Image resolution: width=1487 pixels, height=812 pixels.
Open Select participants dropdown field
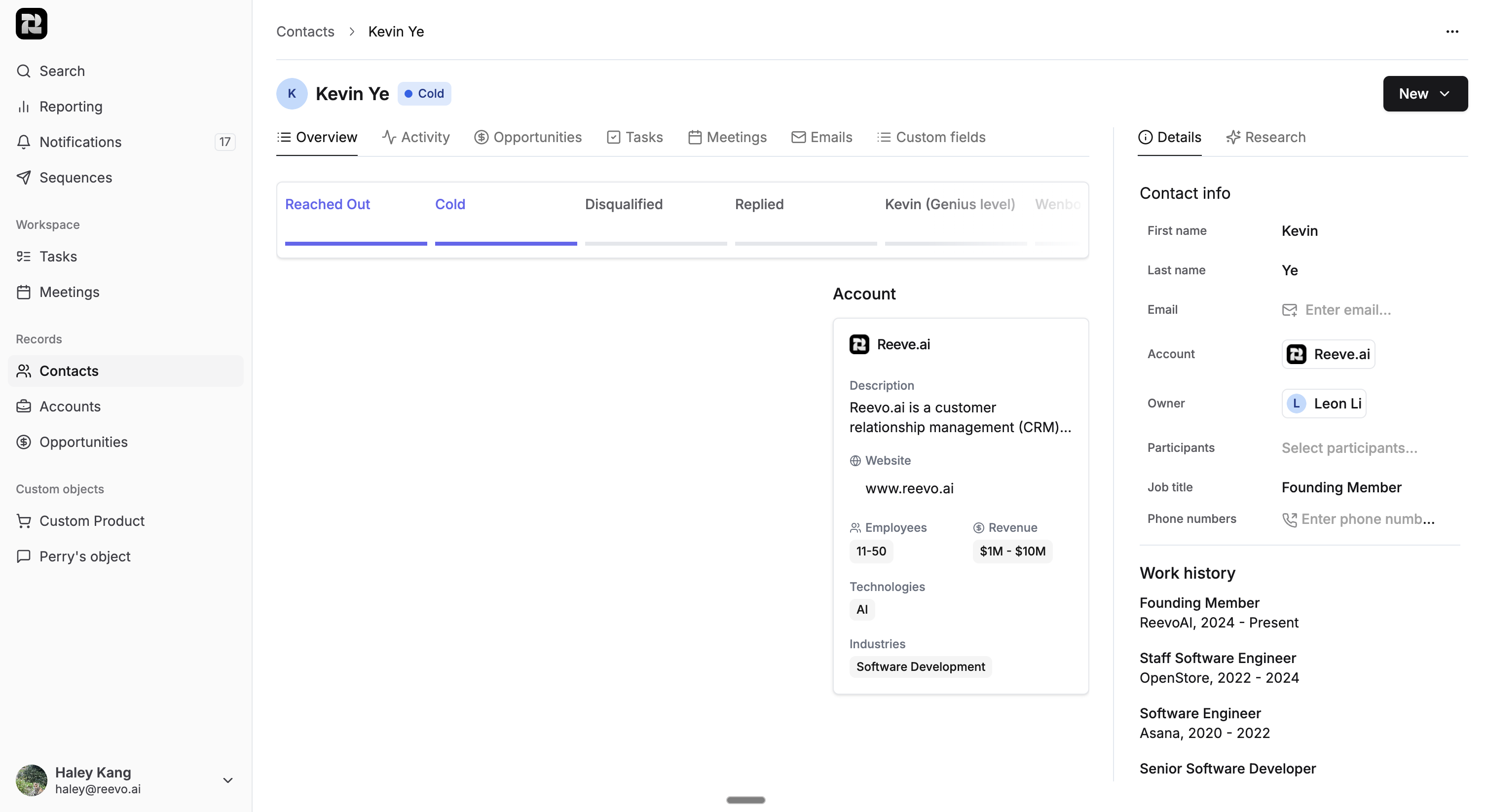pos(1349,448)
